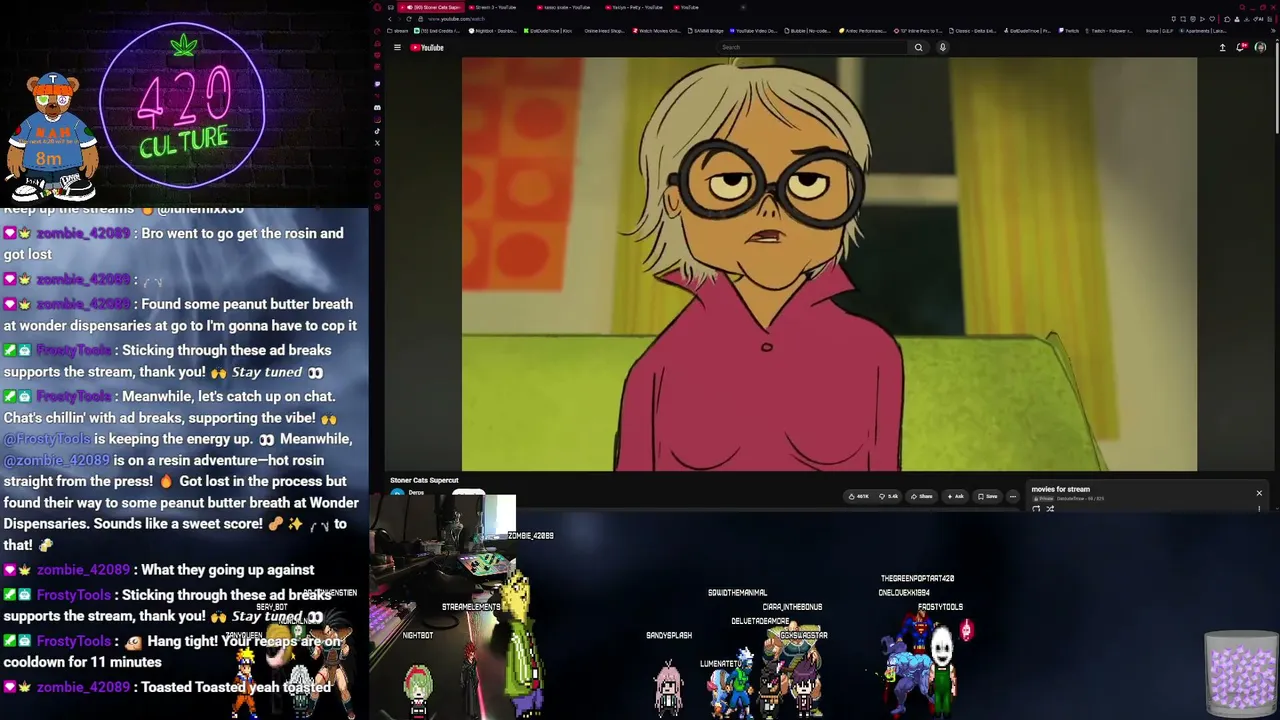1280x720 pixels.
Task: Like the Stoner Cats Supercut video
Action: click(x=858, y=496)
